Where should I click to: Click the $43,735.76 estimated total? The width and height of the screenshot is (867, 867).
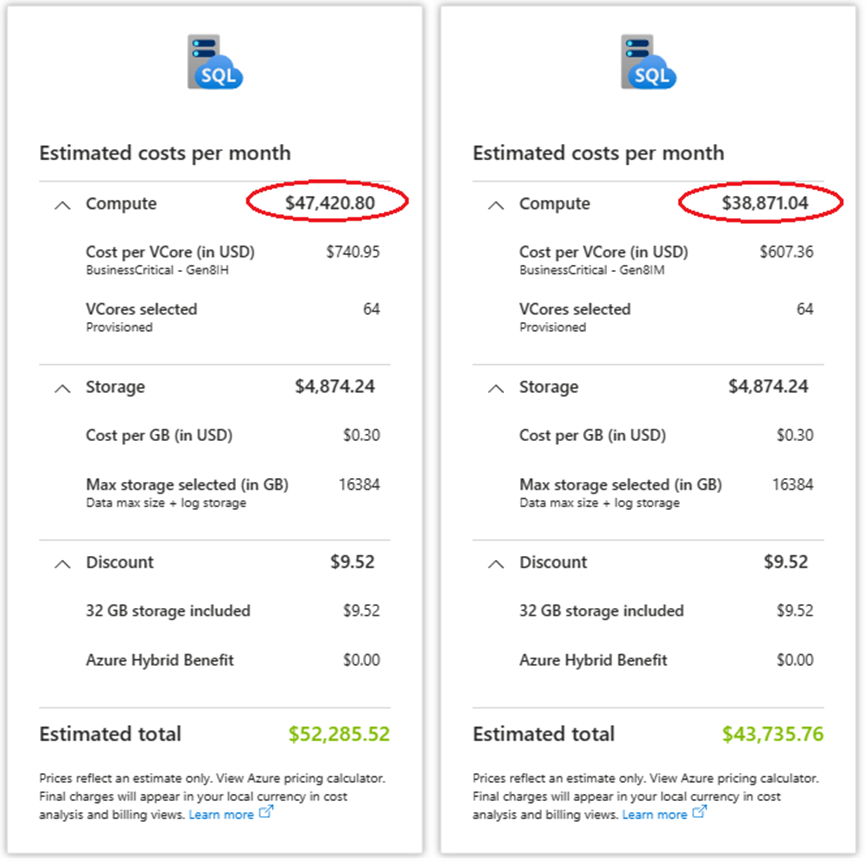pos(772,734)
